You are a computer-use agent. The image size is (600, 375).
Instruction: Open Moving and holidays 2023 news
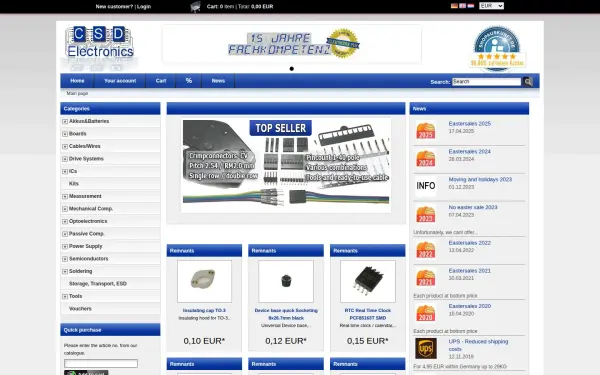point(480,179)
